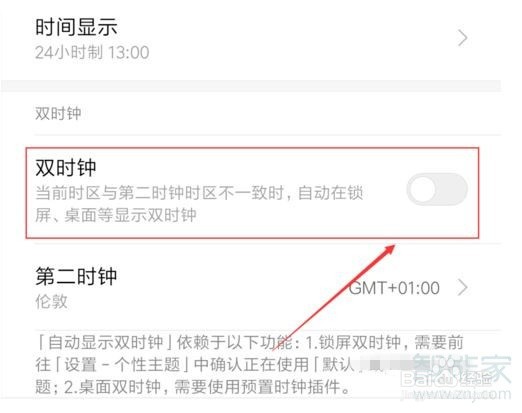Viewport: 522px width, 413px height.
Task: Click the 双时钟 section header
Action: tap(58, 113)
